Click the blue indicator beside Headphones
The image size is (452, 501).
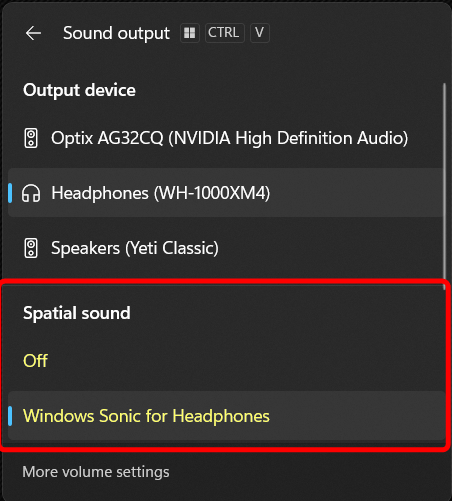[10, 193]
